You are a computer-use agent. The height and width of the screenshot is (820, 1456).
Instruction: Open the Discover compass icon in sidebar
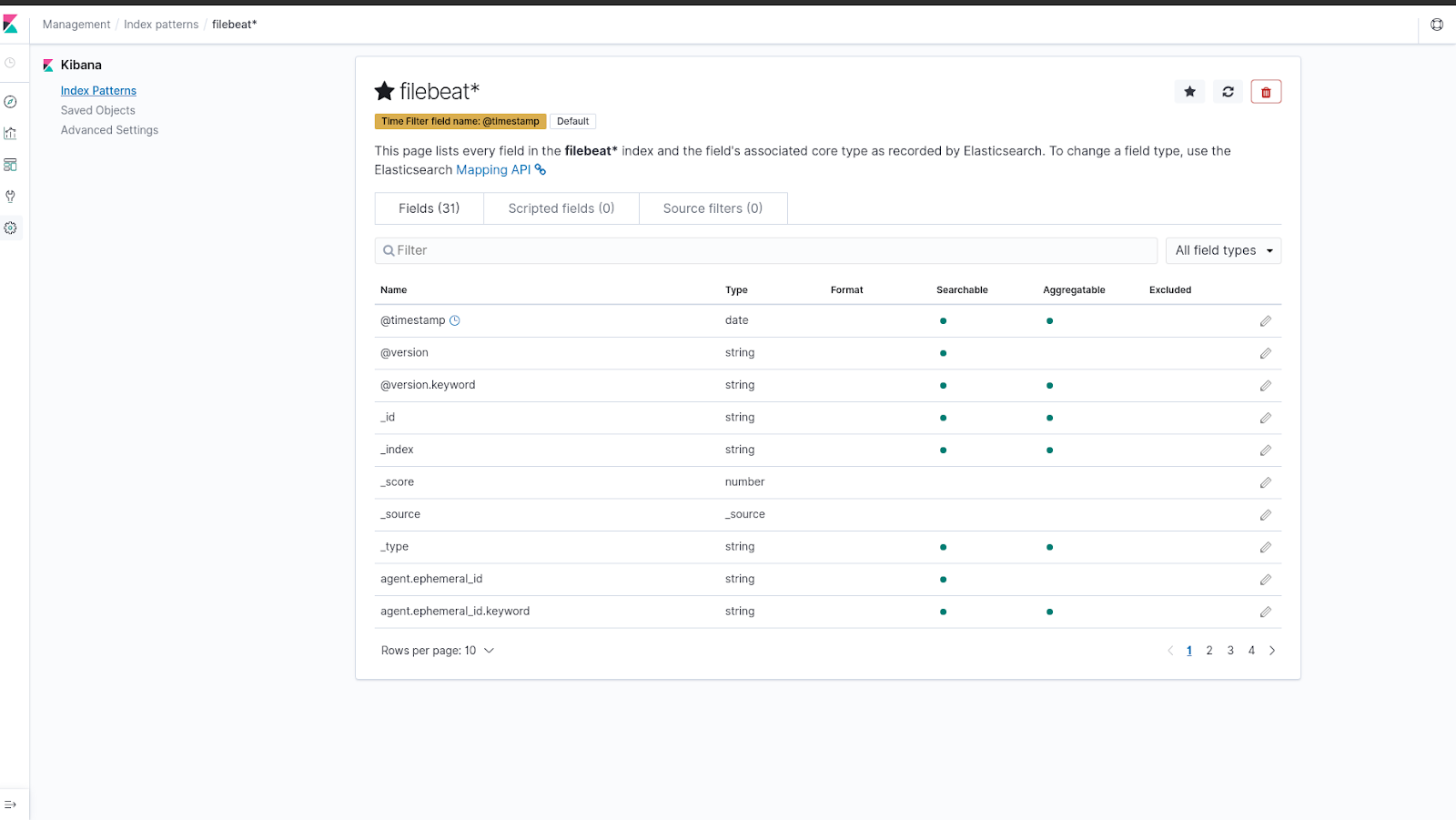pyautogui.click(x=12, y=102)
